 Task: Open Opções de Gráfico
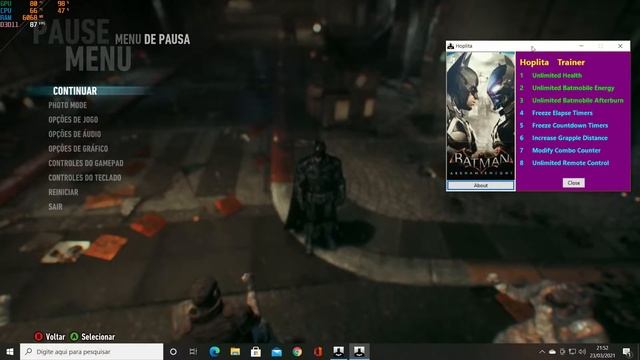tap(78, 149)
